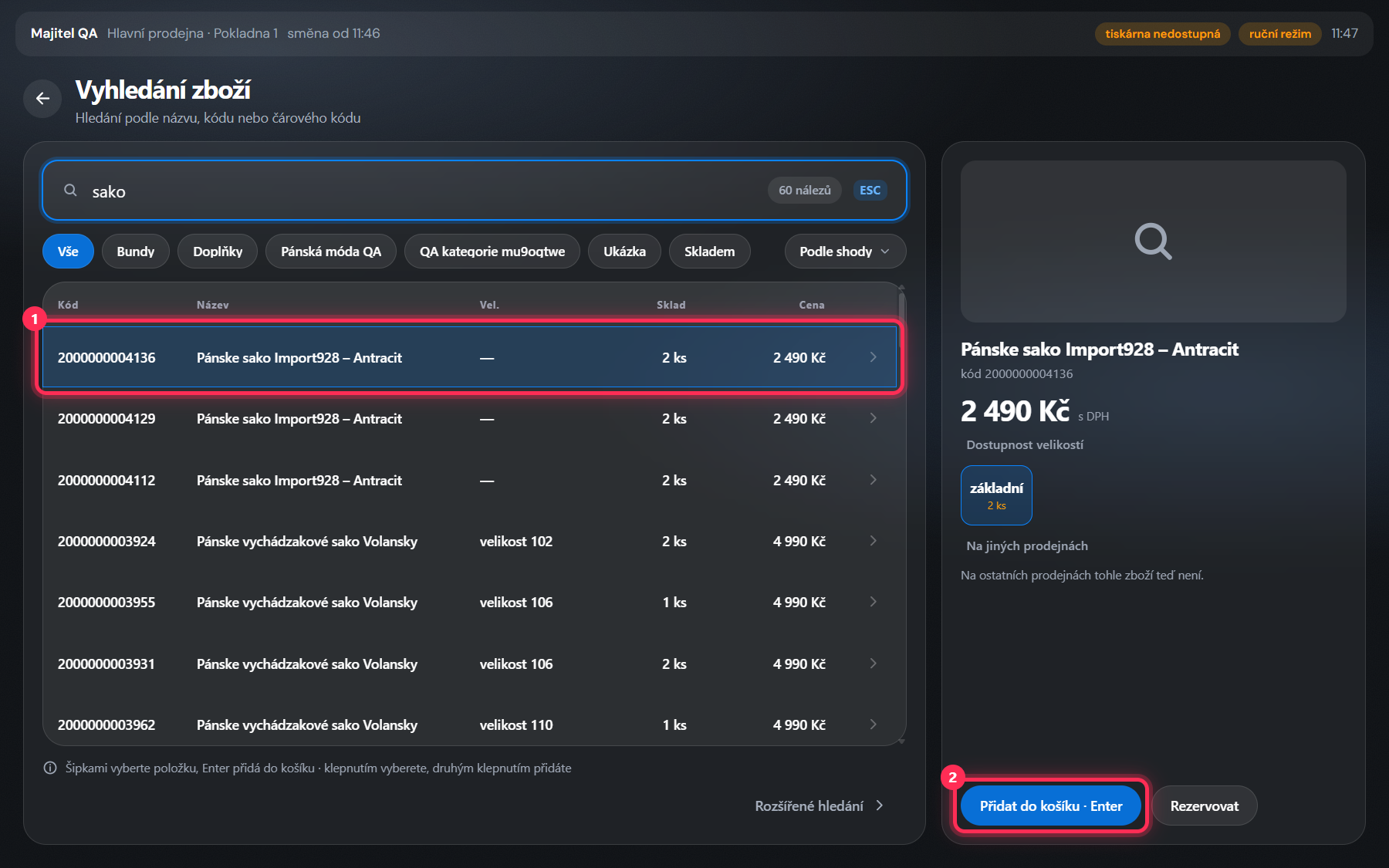1389x868 pixels.
Task: Open chevron for row 2000000003955
Action: tap(873, 602)
